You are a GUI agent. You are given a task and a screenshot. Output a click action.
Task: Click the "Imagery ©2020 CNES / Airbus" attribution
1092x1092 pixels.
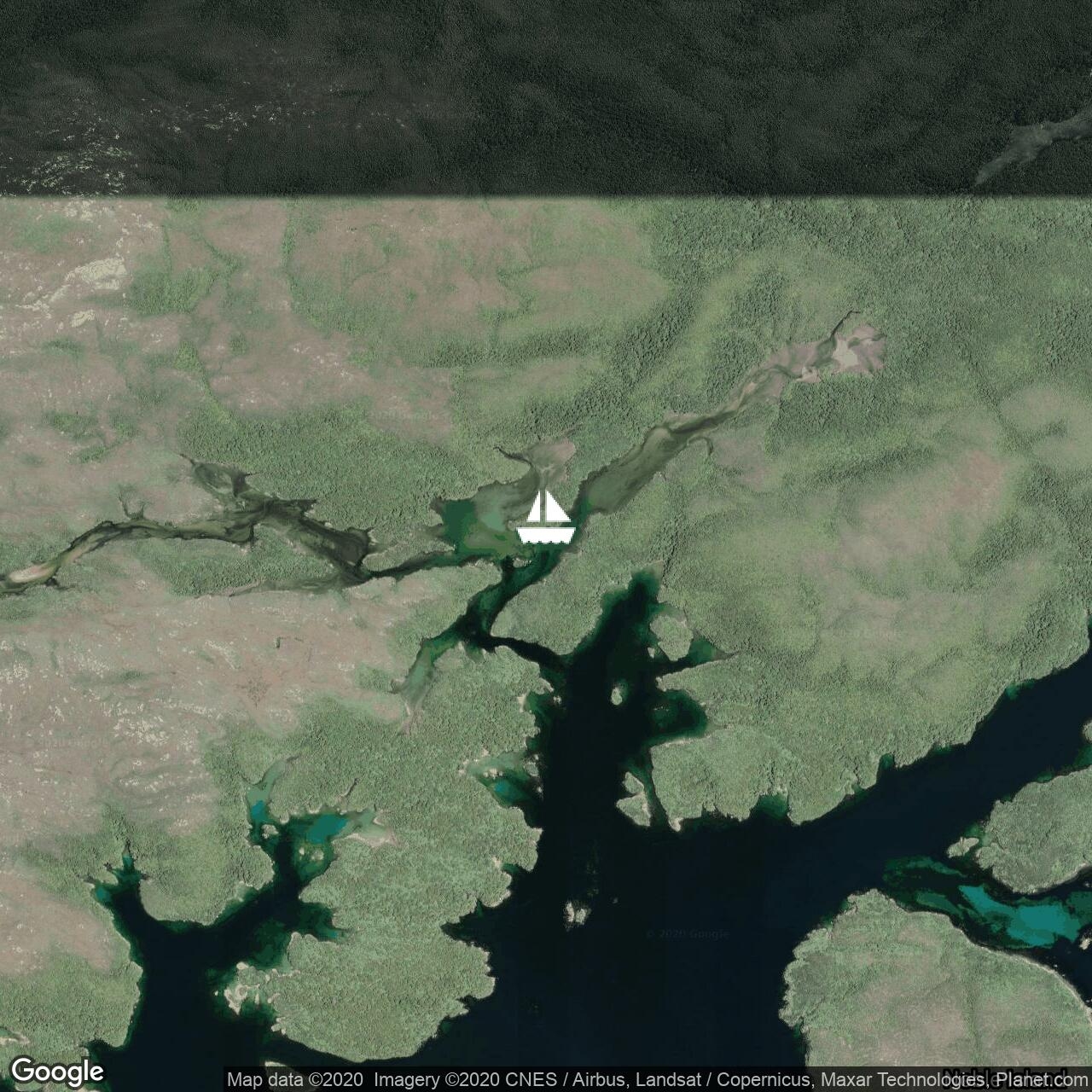click(471, 1080)
